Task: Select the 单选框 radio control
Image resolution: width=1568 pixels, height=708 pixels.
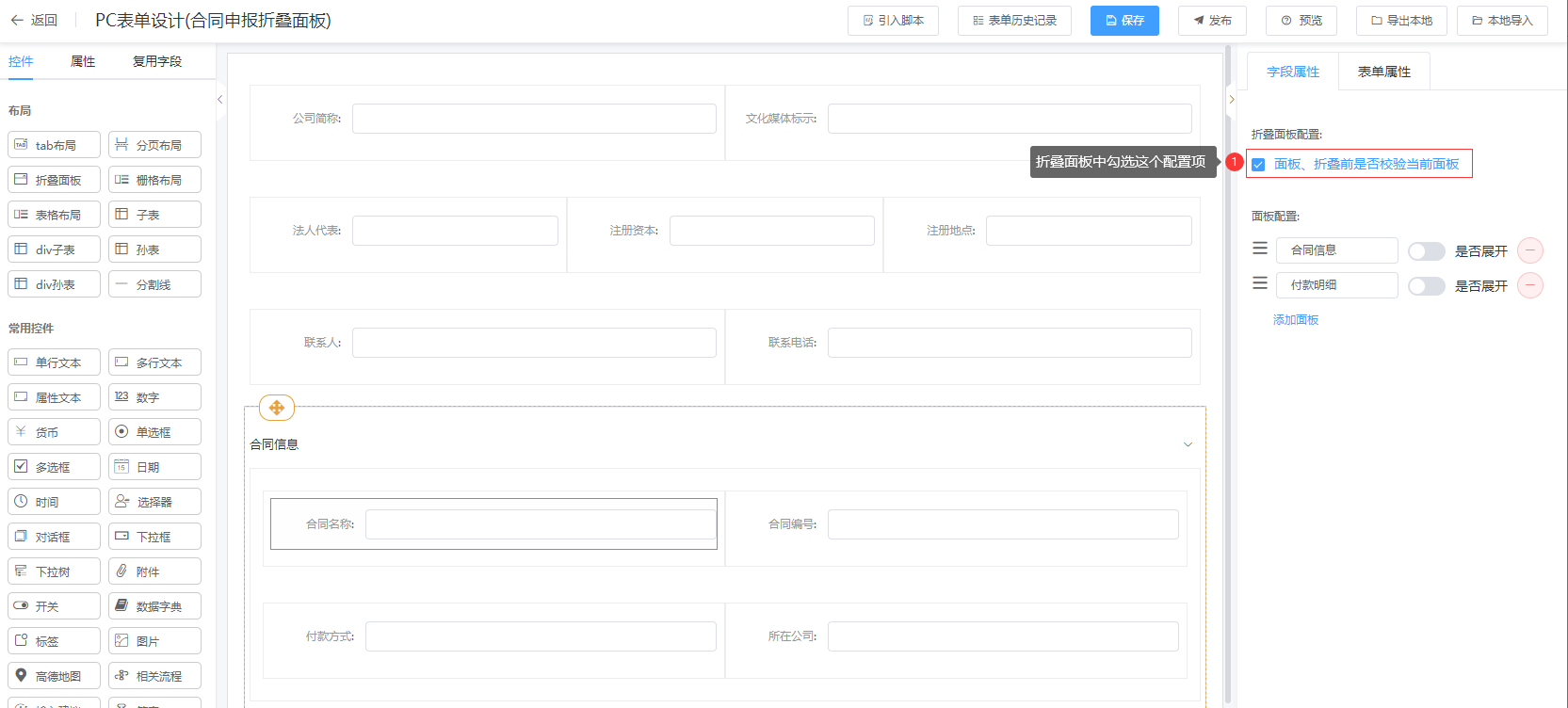Action: [154, 432]
